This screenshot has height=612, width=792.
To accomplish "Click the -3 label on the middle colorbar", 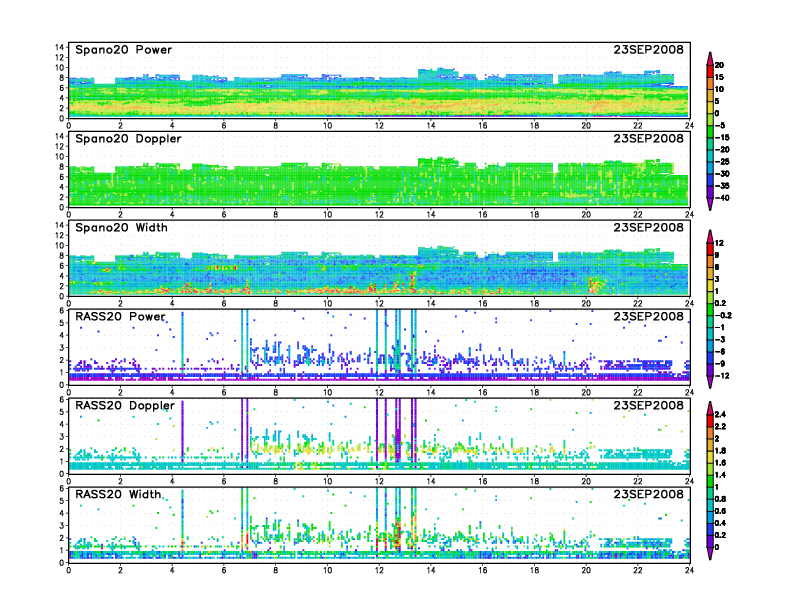I will pyautogui.click(x=720, y=339).
